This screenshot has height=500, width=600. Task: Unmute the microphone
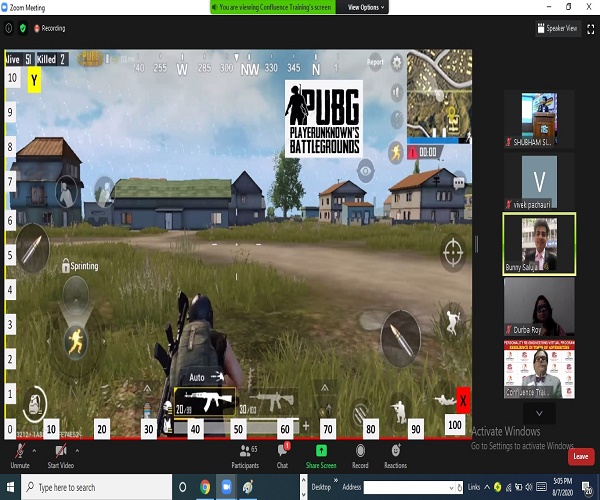20,455
